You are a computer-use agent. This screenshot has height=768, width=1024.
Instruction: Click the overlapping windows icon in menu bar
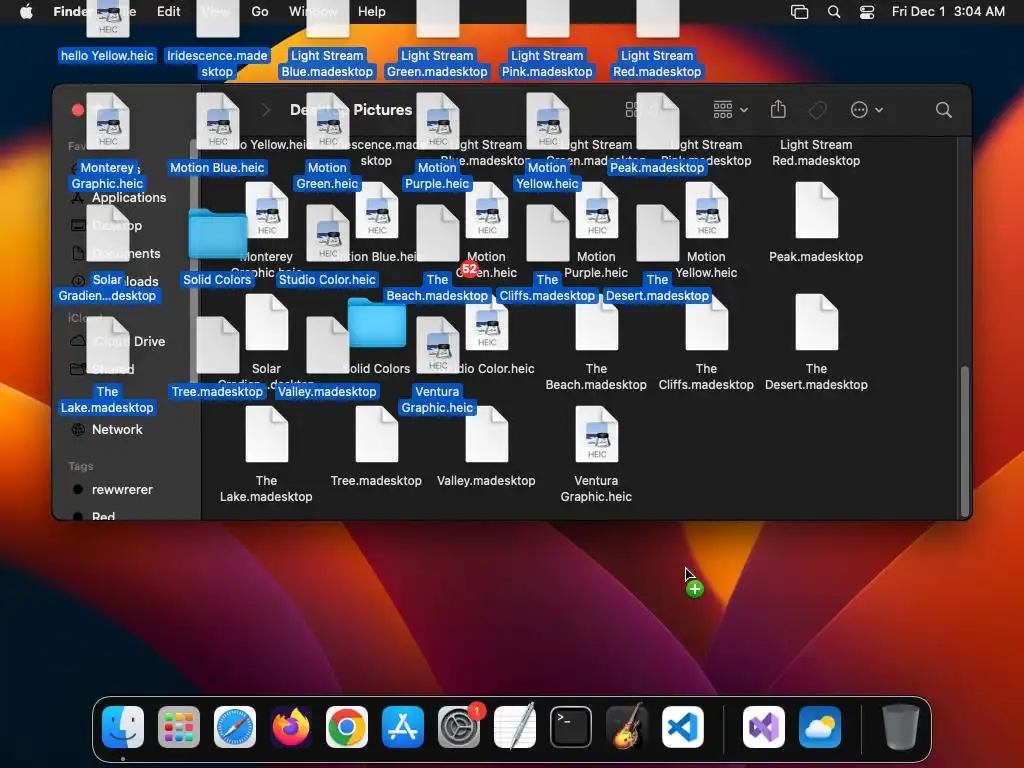pos(799,12)
